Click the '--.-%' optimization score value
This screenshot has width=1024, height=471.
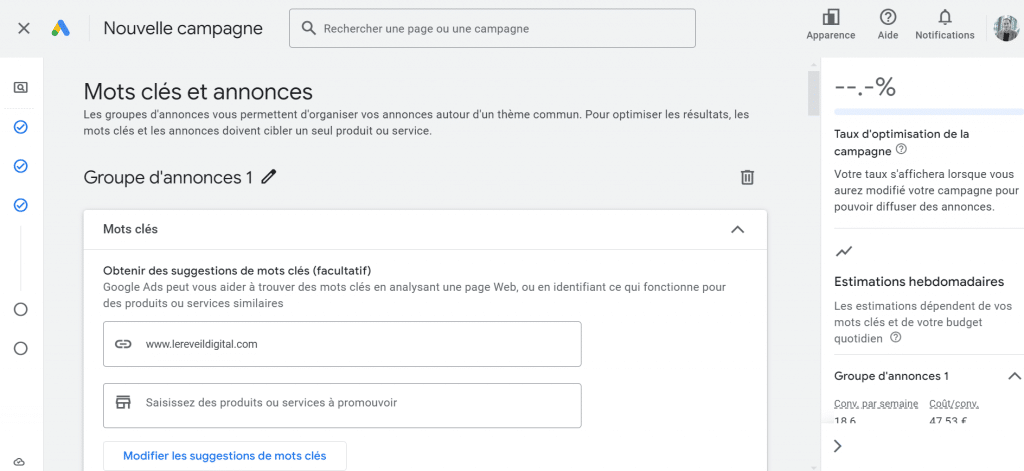click(866, 87)
